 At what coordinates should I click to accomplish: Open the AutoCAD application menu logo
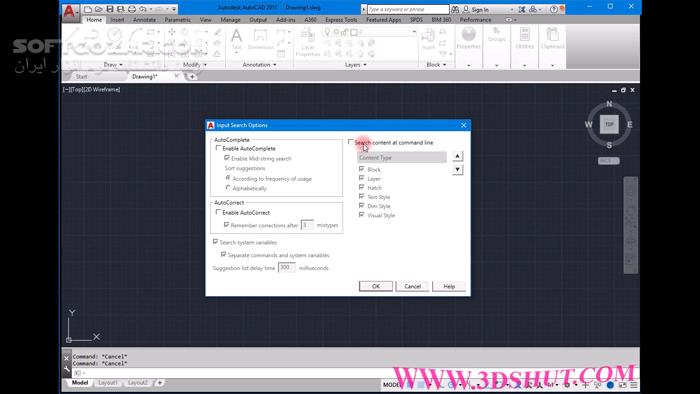[69, 11]
